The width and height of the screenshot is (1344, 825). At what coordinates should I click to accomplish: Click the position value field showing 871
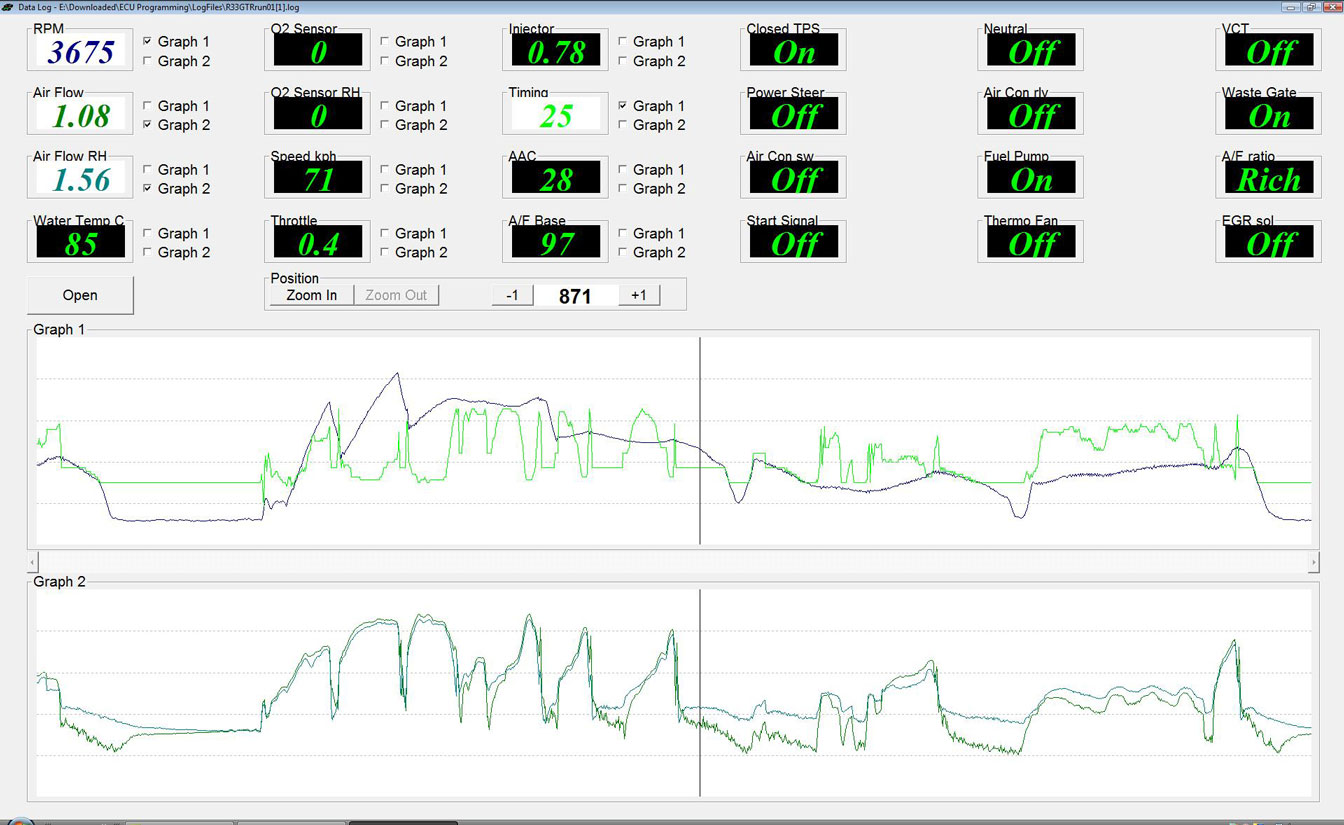click(575, 296)
